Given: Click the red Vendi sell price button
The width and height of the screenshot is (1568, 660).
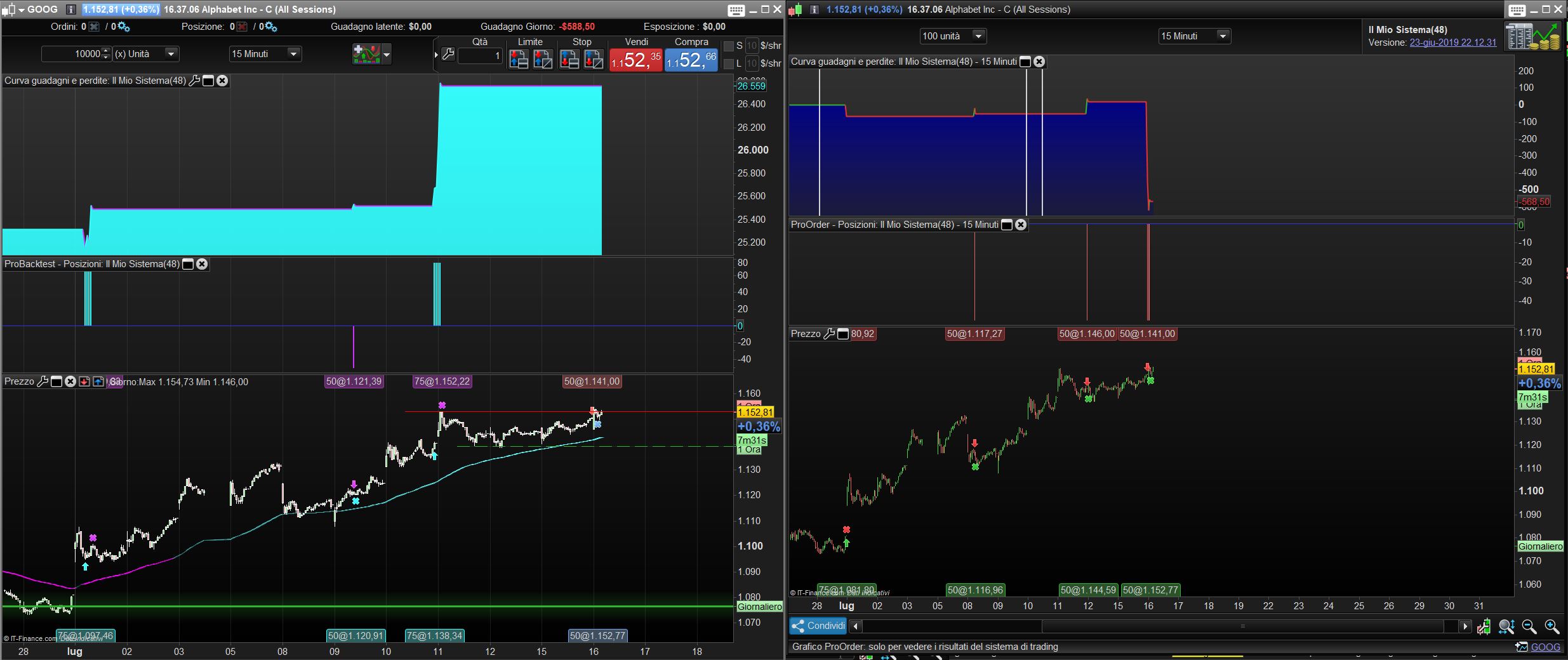Looking at the screenshot, I should point(636,60).
